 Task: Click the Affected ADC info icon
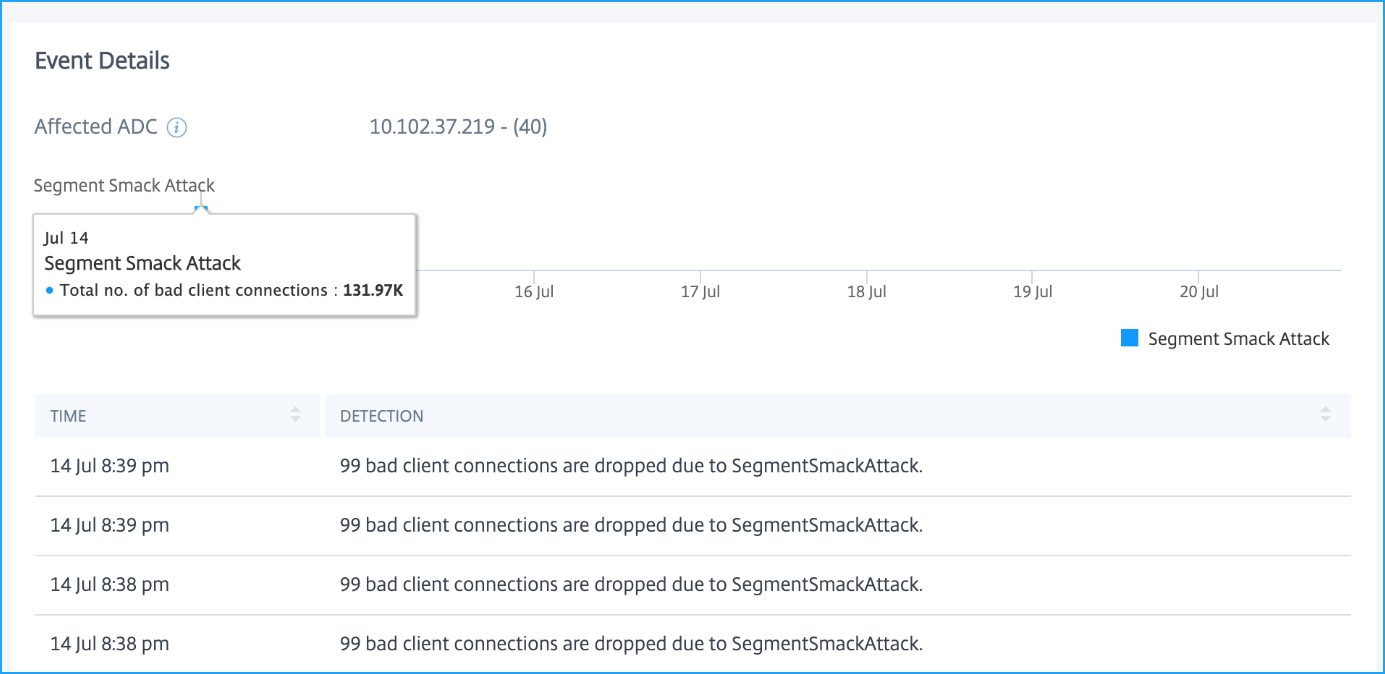click(177, 128)
